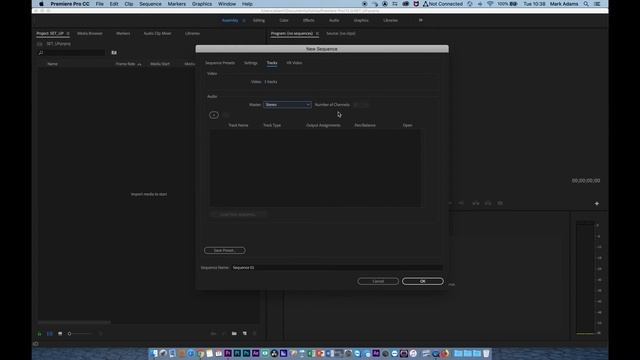The image size is (640, 360).
Task: Click the Clear trash icon in Project panel
Action: click(x=255, y=333)
